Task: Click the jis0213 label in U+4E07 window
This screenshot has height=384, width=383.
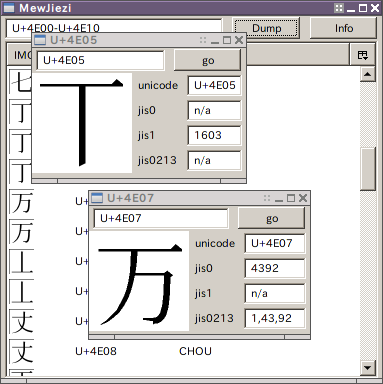Action: click(x=214, y=318)
